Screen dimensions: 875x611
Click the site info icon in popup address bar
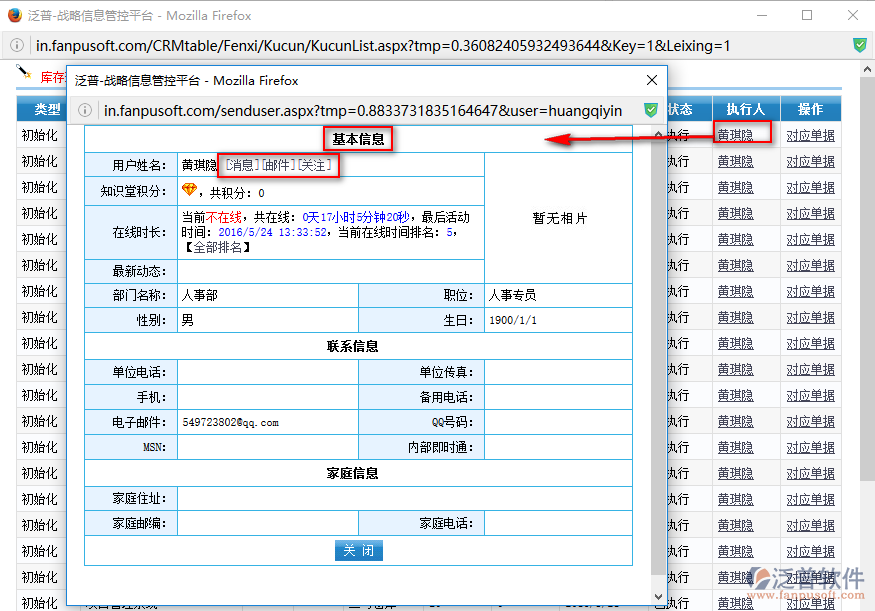[86, 110]
